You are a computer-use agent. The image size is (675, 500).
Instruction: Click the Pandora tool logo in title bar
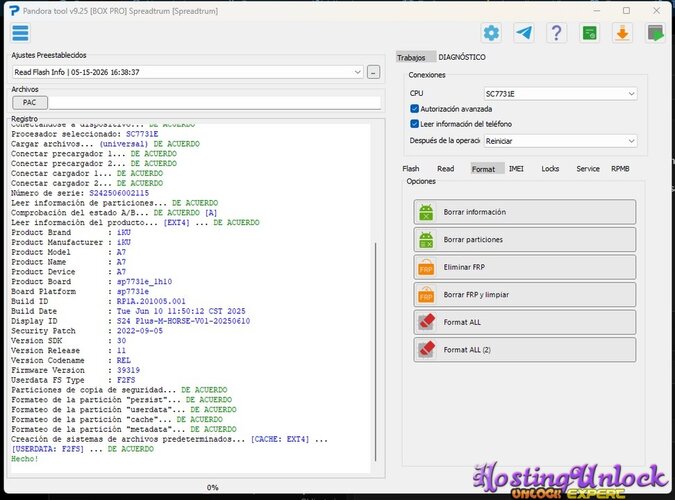(14, 11)
